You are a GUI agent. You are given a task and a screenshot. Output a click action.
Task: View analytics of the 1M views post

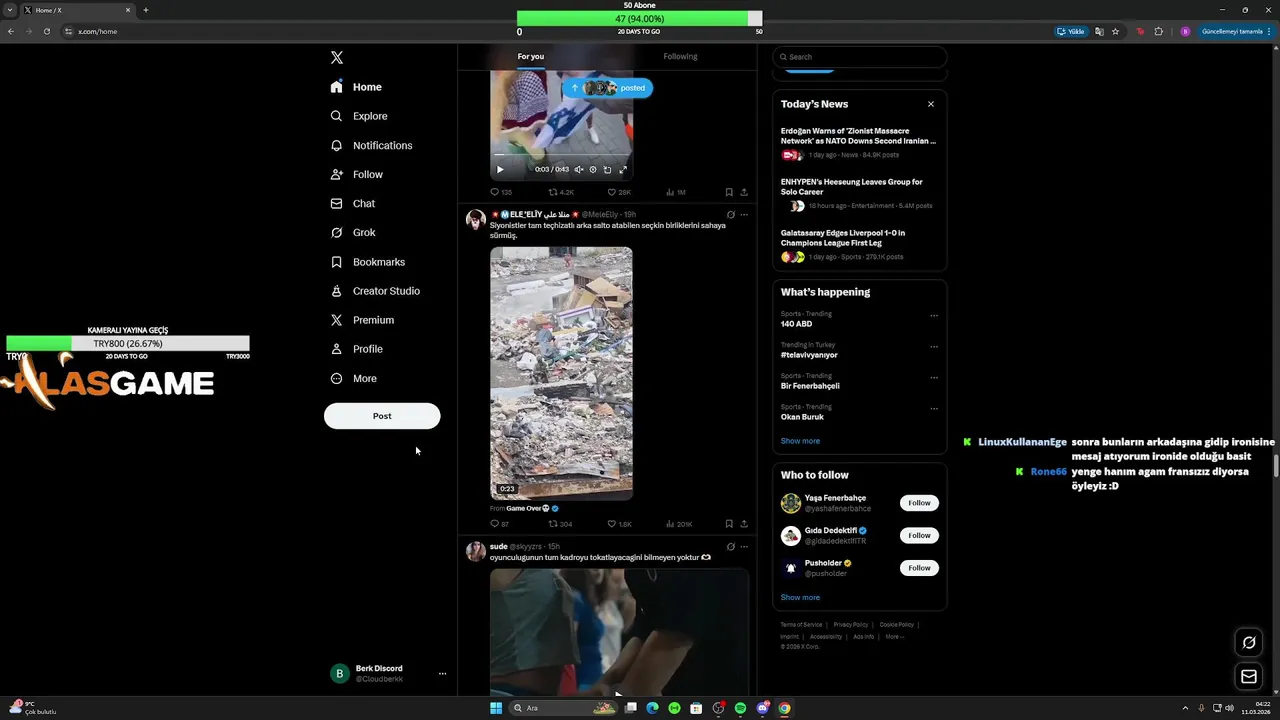click(x=676, y=192)
